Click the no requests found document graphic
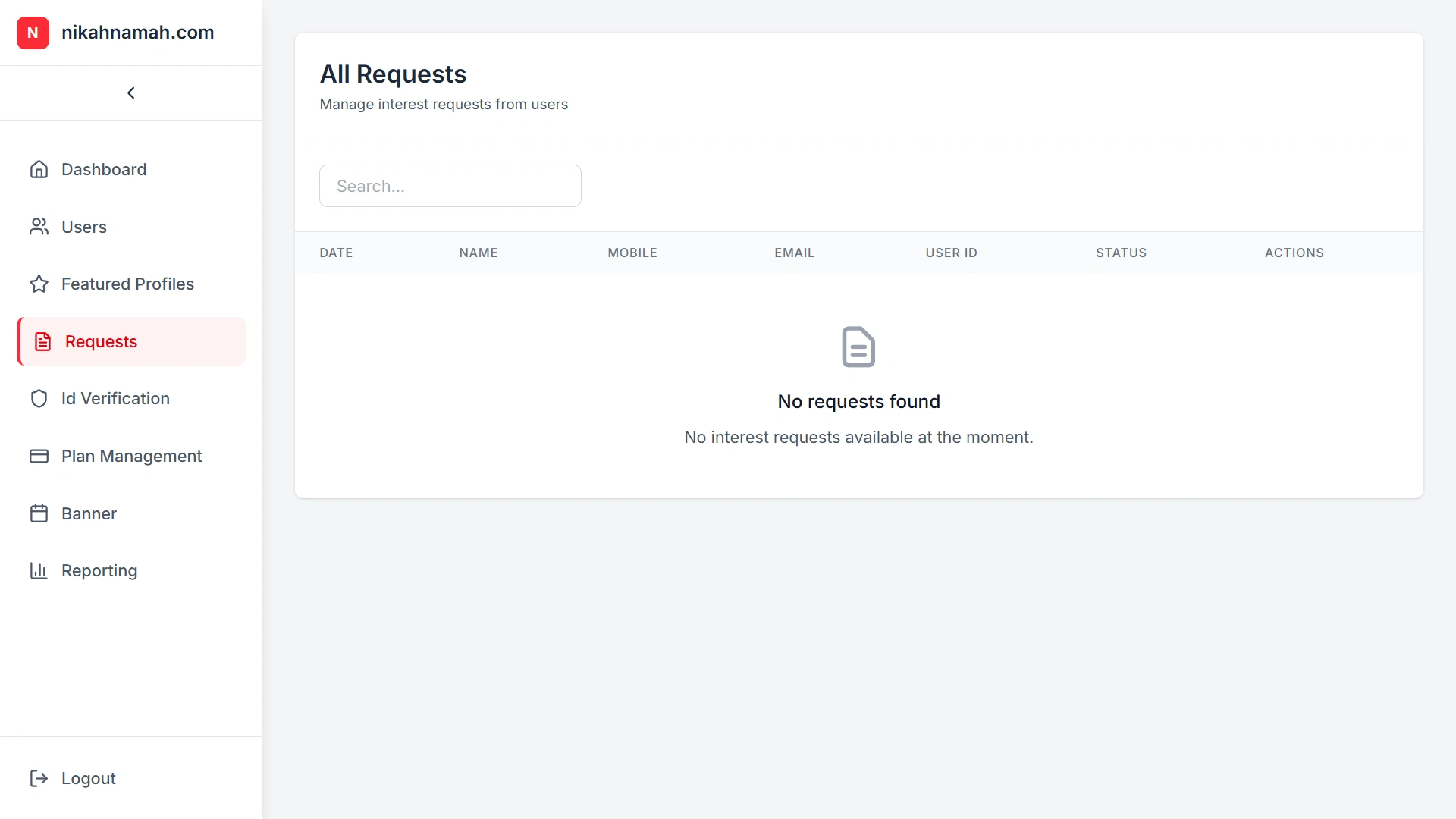1456x819 pixels. (858, 347)
